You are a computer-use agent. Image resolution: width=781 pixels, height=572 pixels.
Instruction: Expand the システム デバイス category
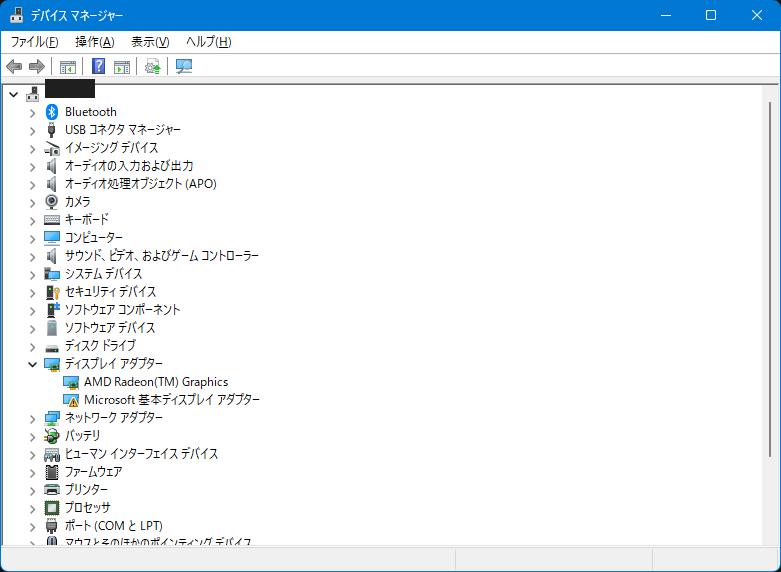click(32, 275)
